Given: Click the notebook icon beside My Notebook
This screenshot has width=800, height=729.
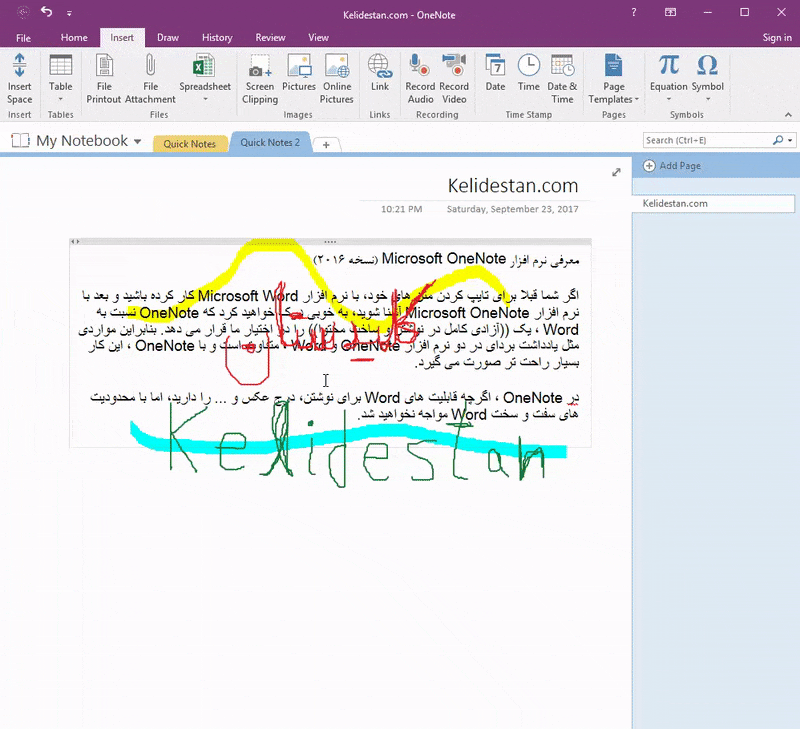Looking at the screenshot, I should click(20, 140).
